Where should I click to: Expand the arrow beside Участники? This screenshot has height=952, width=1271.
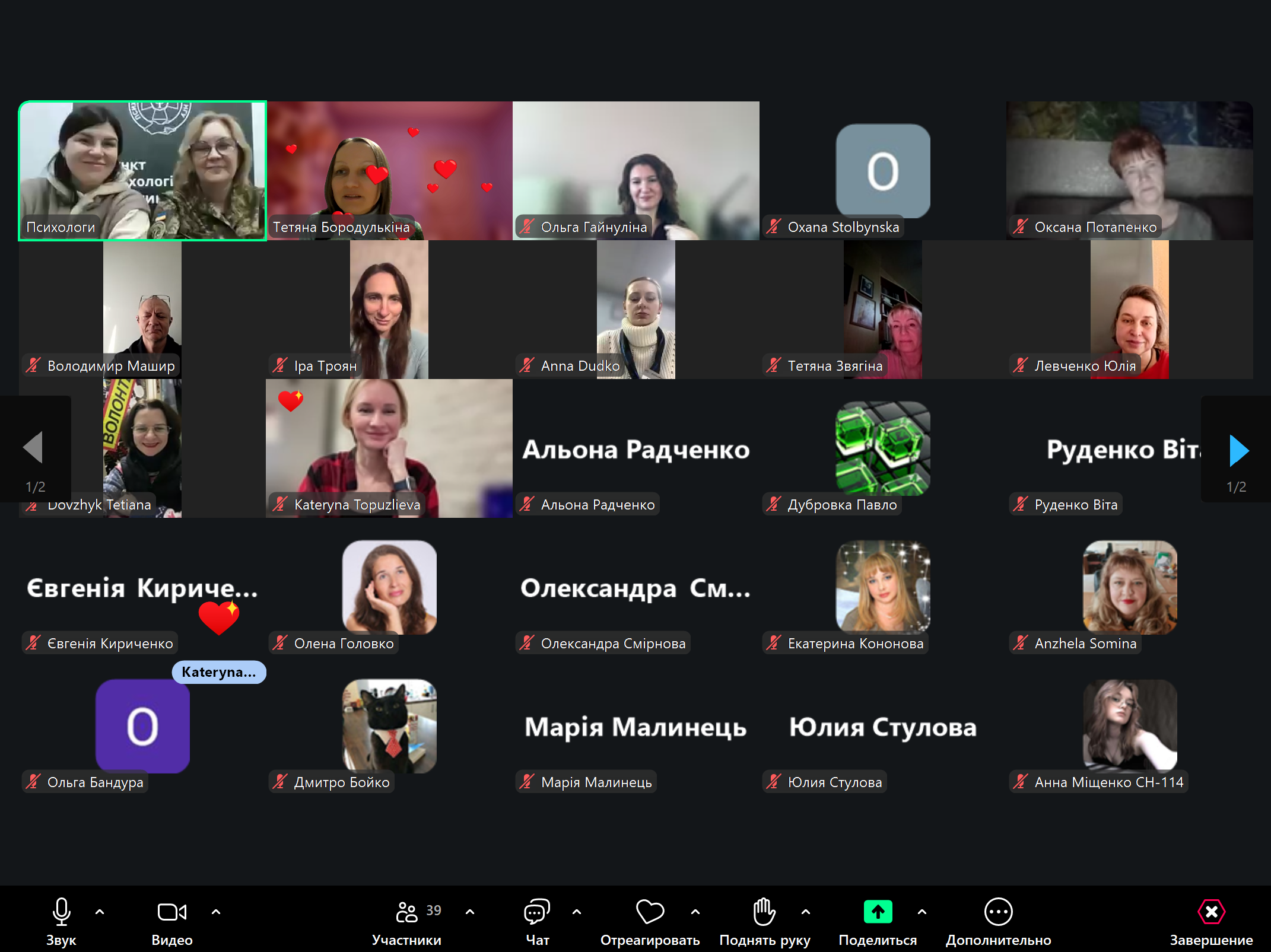pos(470,912)
